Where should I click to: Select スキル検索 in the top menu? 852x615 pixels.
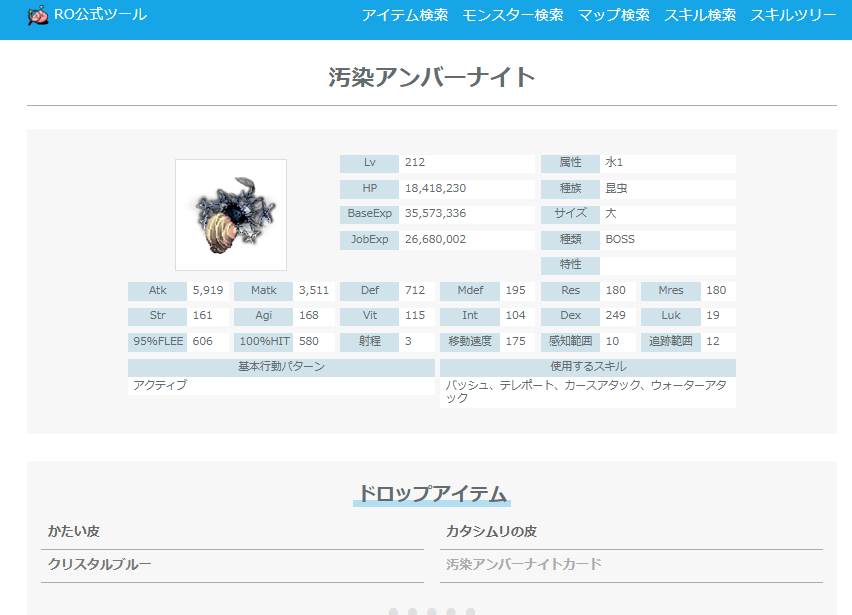click(x=700, y=15)
